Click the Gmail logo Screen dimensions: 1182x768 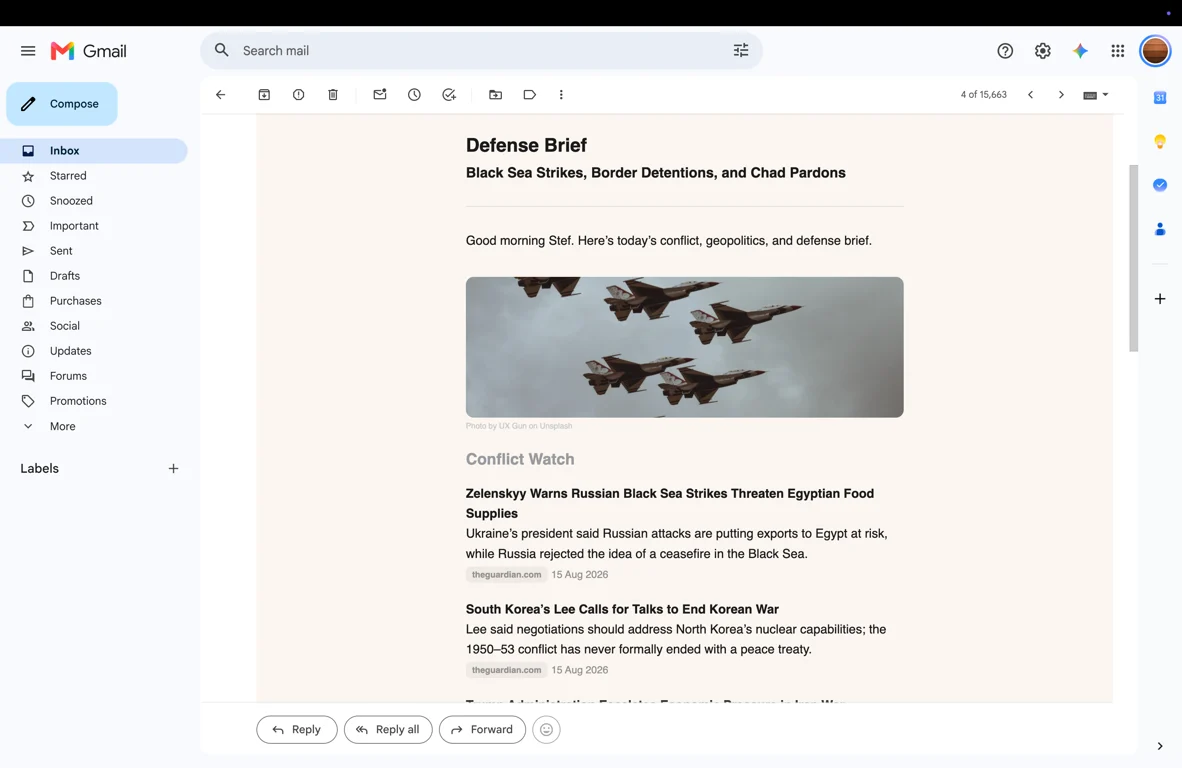coord(89,50)
